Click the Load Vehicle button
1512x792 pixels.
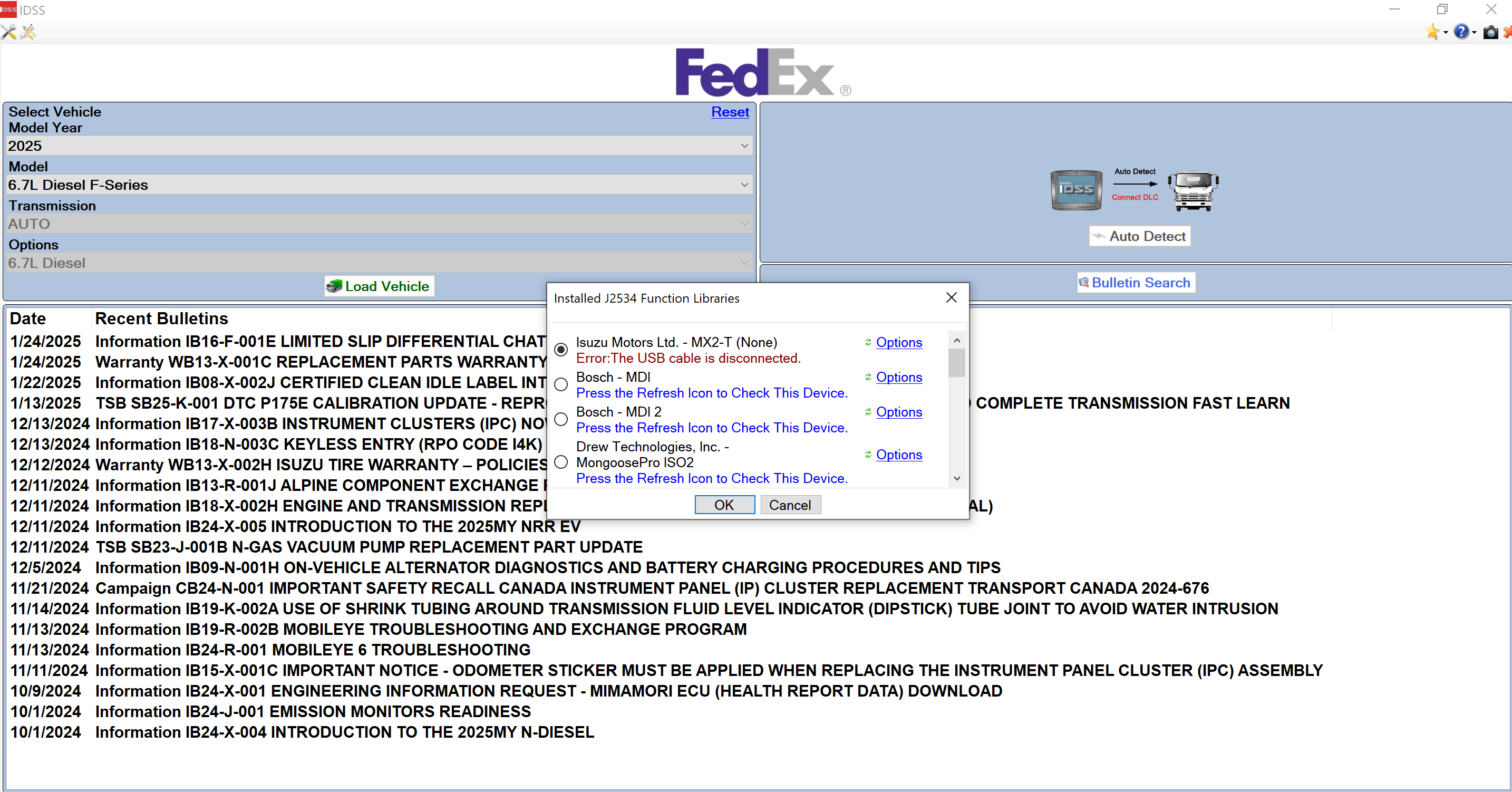(x=379, y=286)
